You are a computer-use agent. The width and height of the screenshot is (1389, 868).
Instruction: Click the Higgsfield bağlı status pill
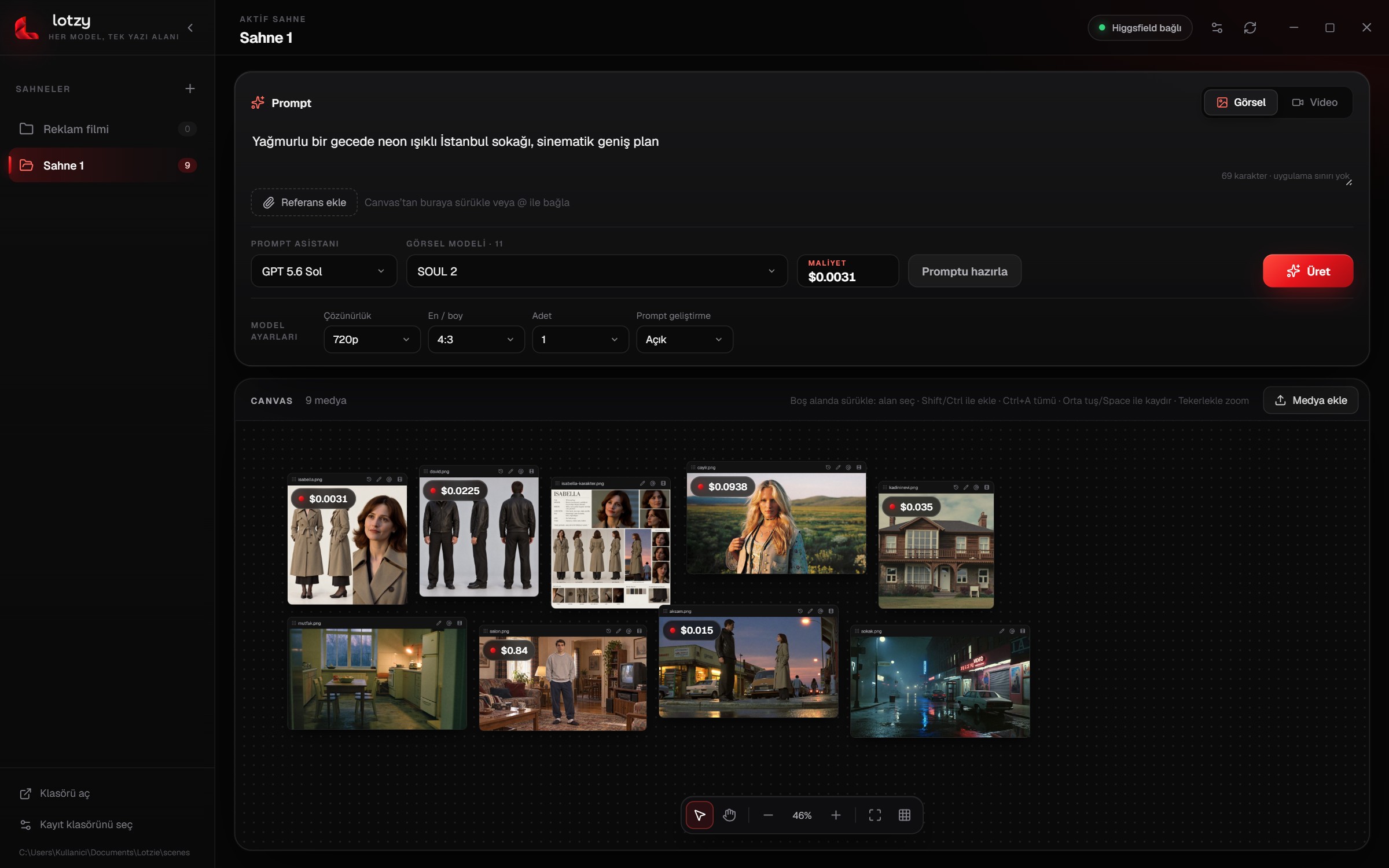[1140, 28]
